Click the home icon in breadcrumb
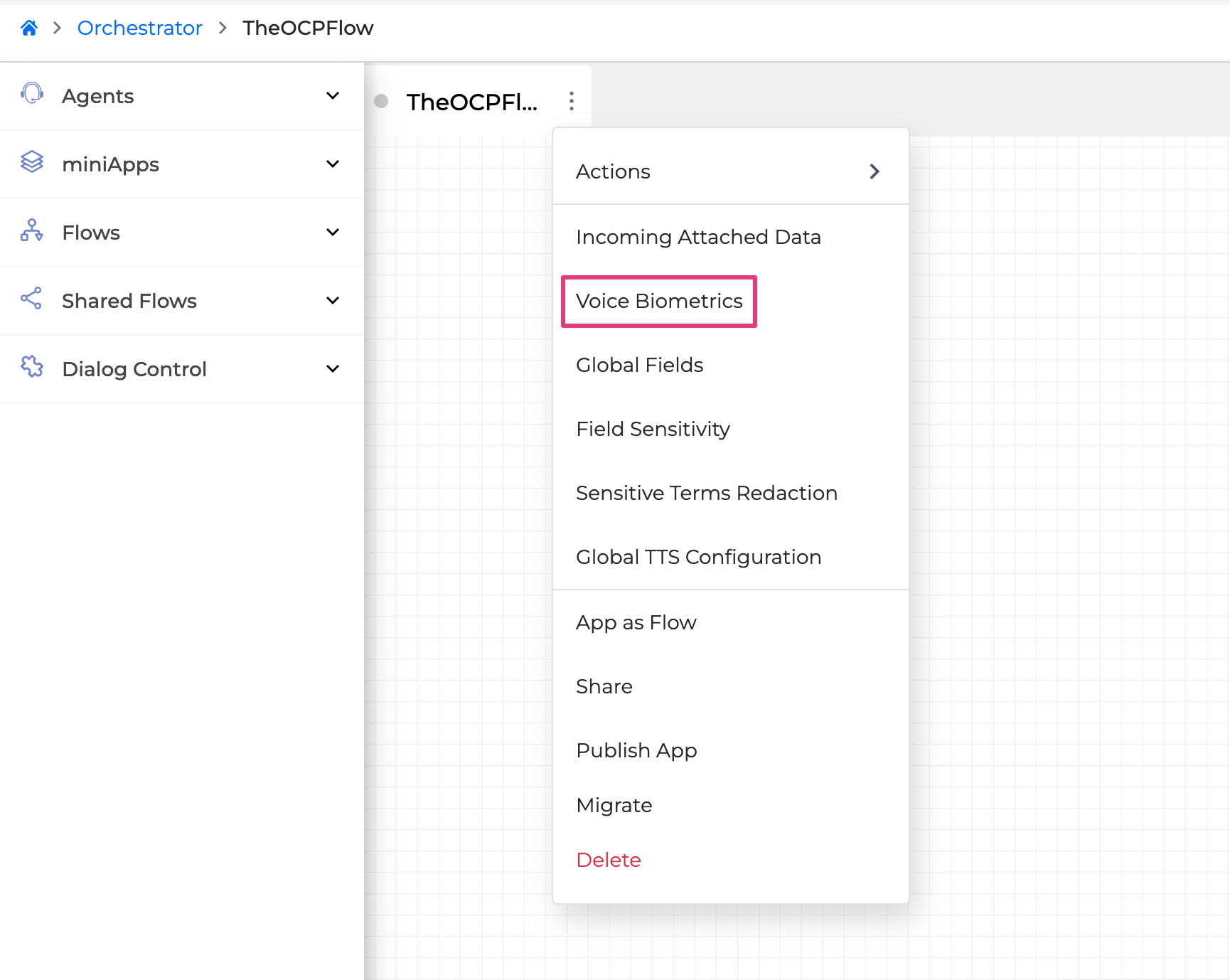The image size is (1230, 980). 29,28
